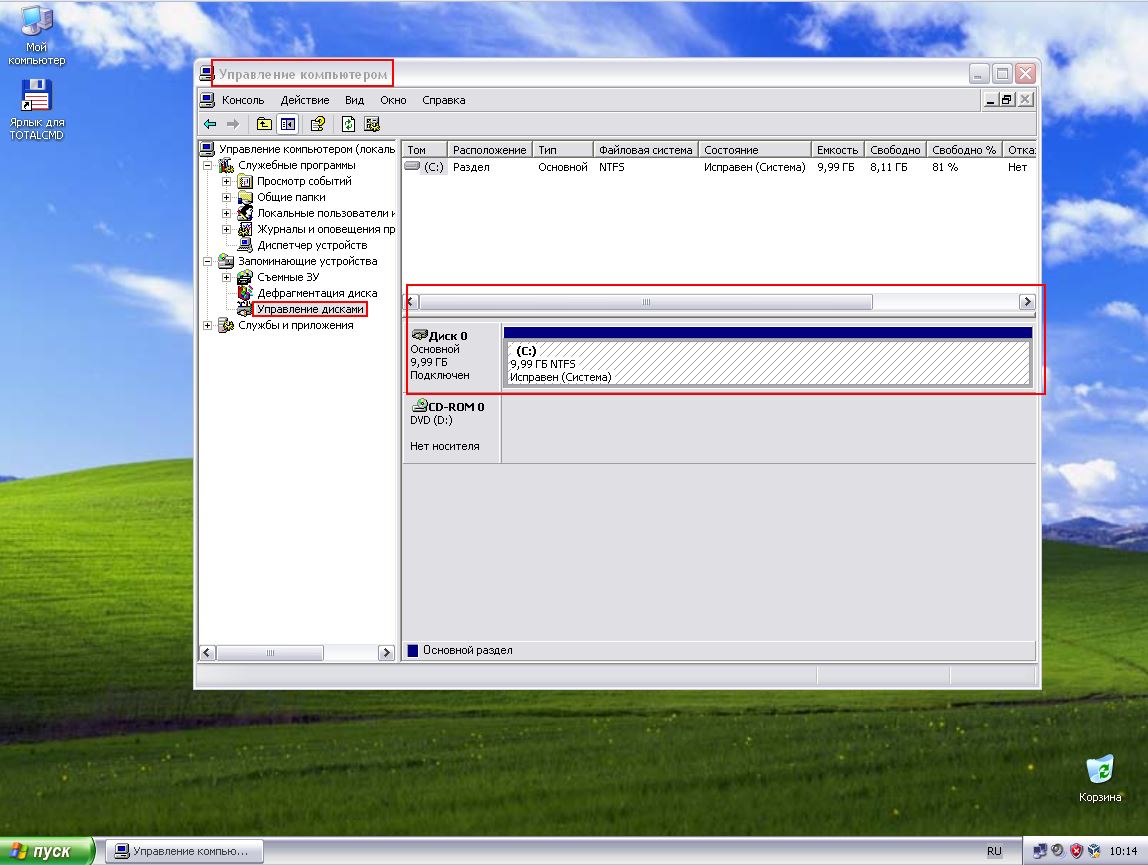Click the tree pane scroll right arrow
Image resolution: width=1148 pixels, height=865 pixels.
(x=387, y=653)
